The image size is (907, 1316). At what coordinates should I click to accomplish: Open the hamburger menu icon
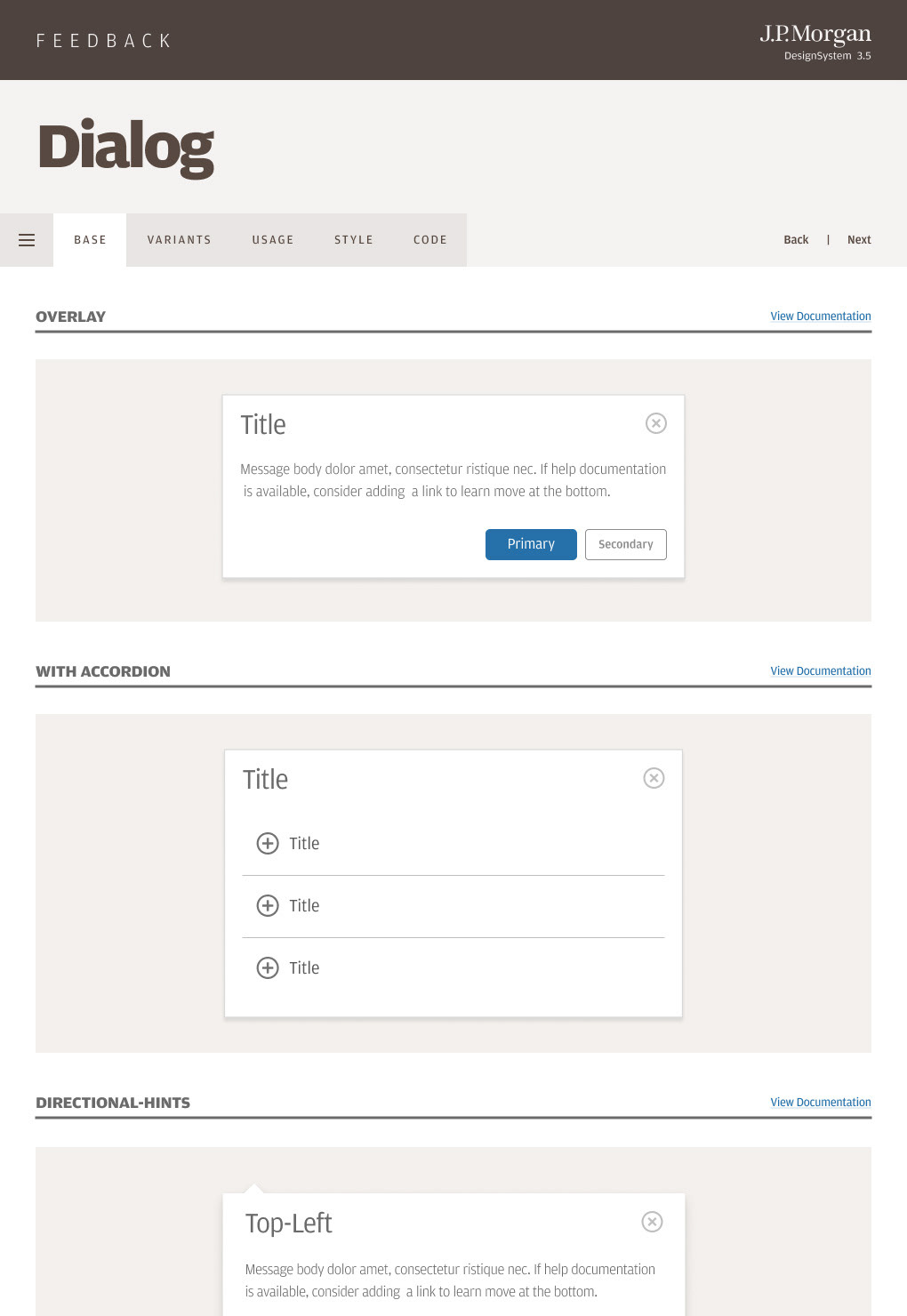(27, 240)
